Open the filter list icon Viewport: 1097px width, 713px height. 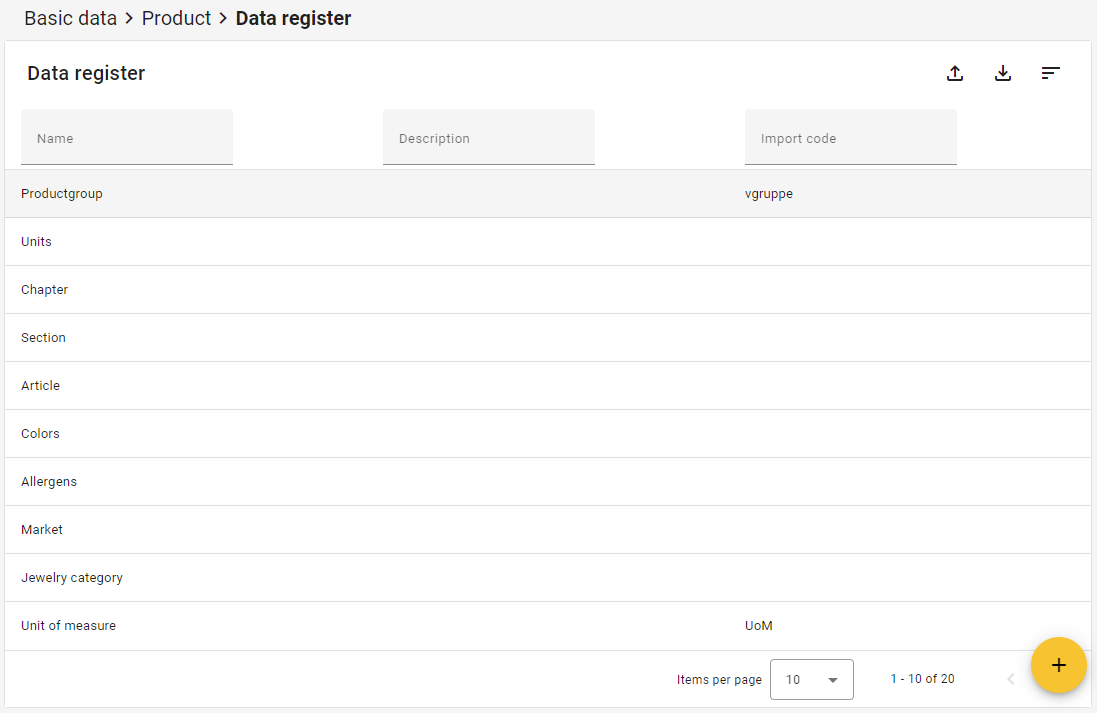[1050, 73]
